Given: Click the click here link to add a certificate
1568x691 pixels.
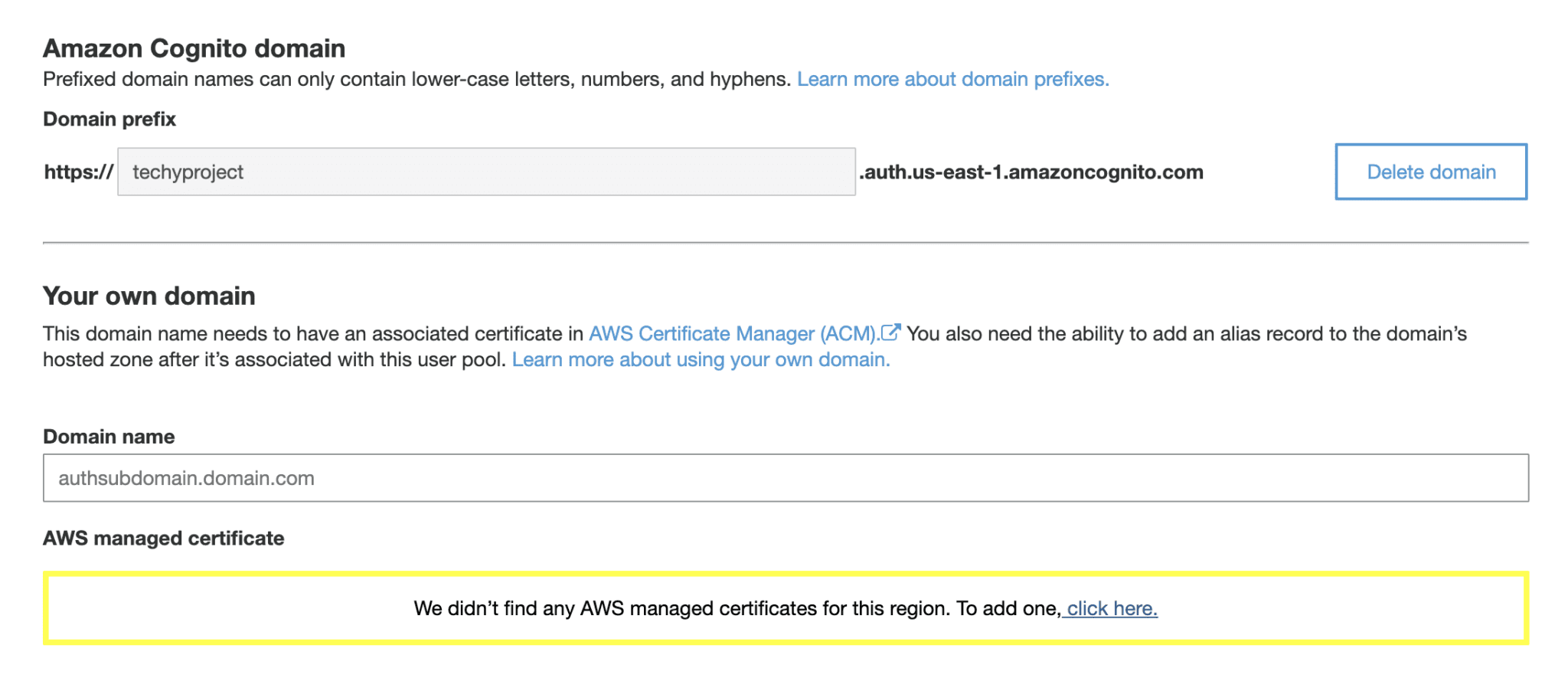Looking at the screenshot, I should [1110, 608].
